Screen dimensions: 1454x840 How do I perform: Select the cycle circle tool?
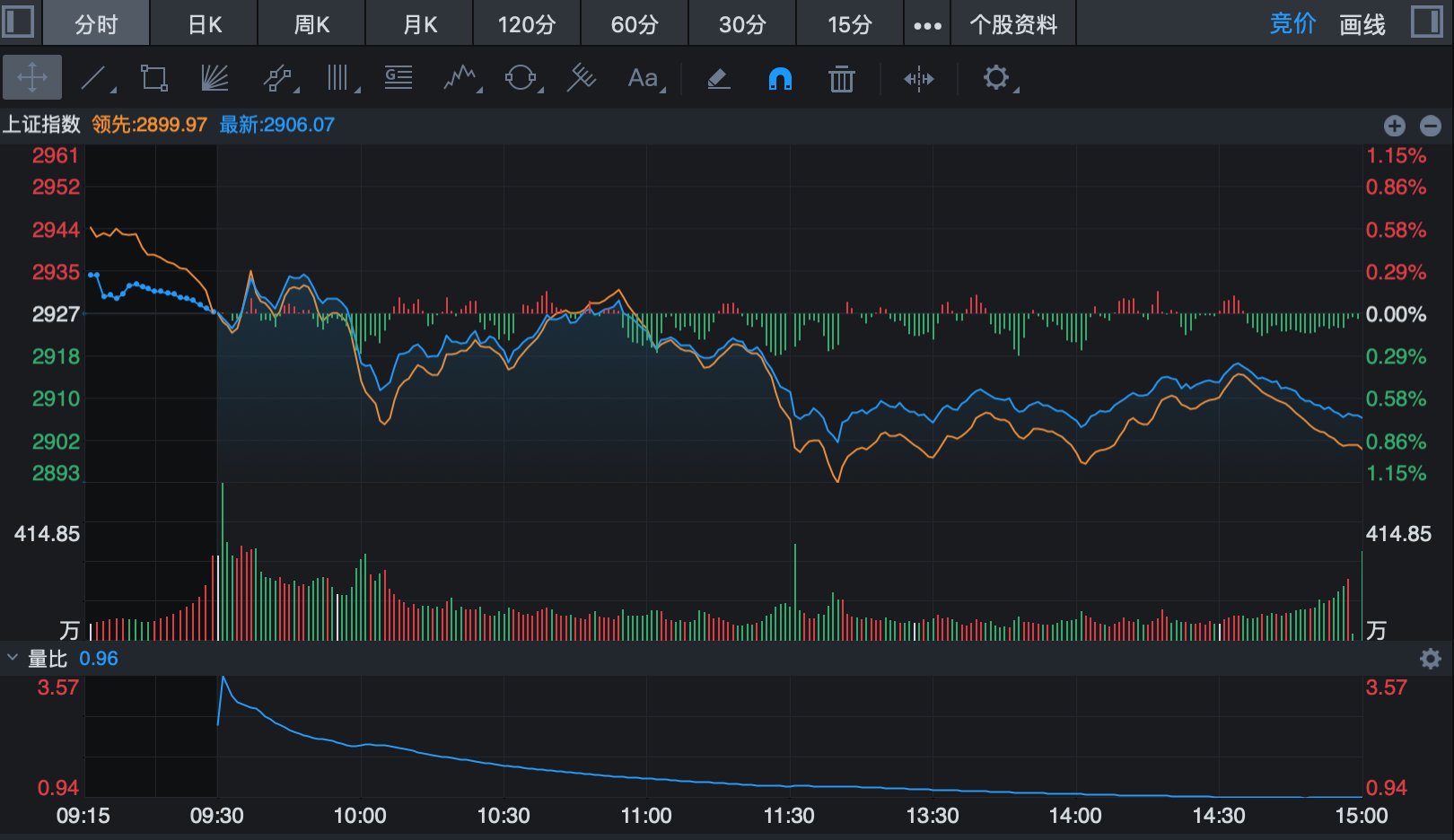(521, 78)
